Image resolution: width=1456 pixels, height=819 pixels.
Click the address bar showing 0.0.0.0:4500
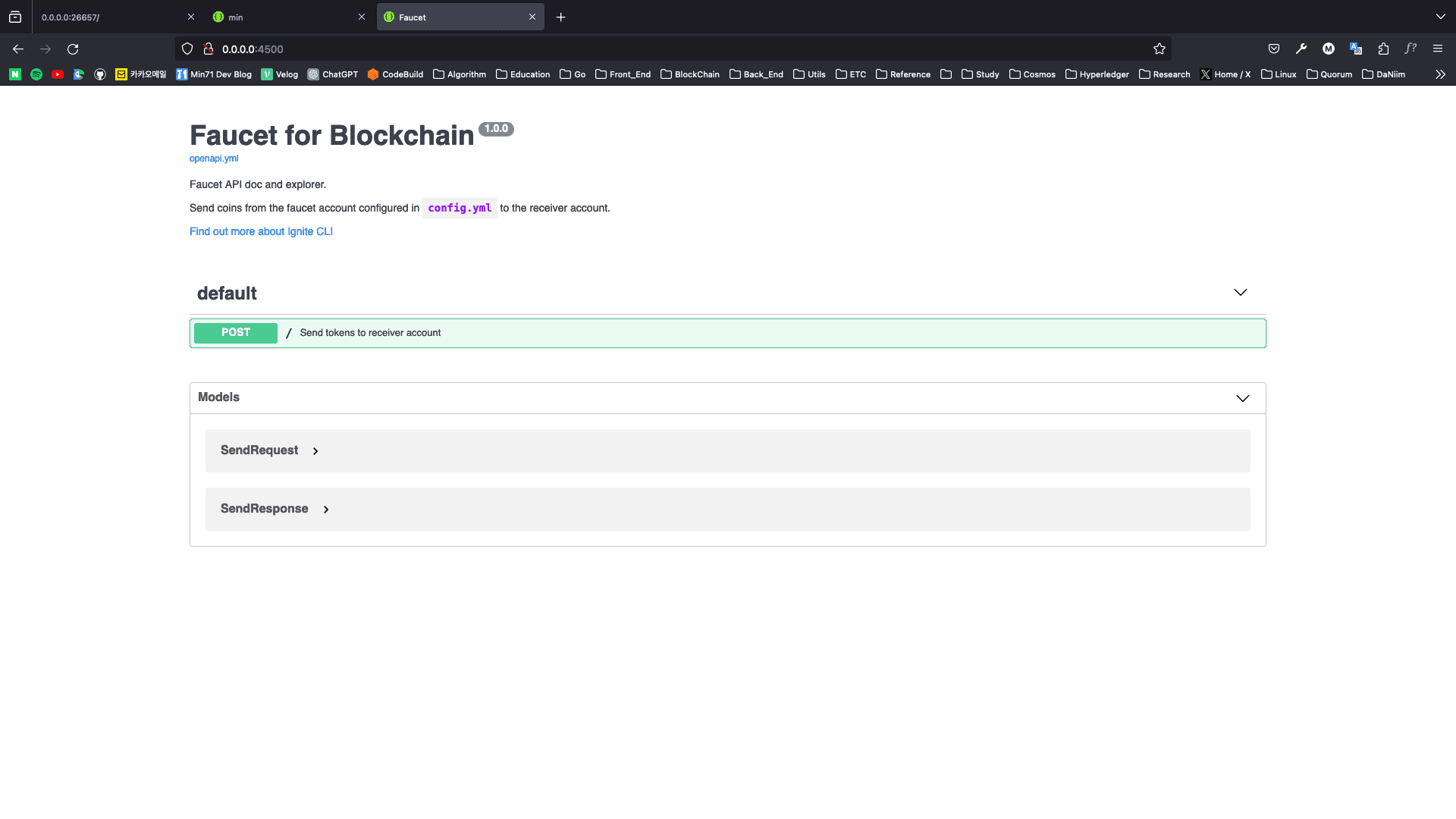[673, 49]
